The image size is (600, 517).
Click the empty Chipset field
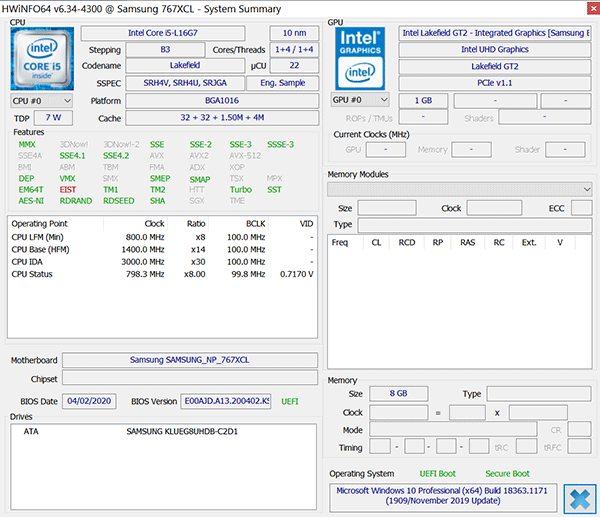pos(190,378)
